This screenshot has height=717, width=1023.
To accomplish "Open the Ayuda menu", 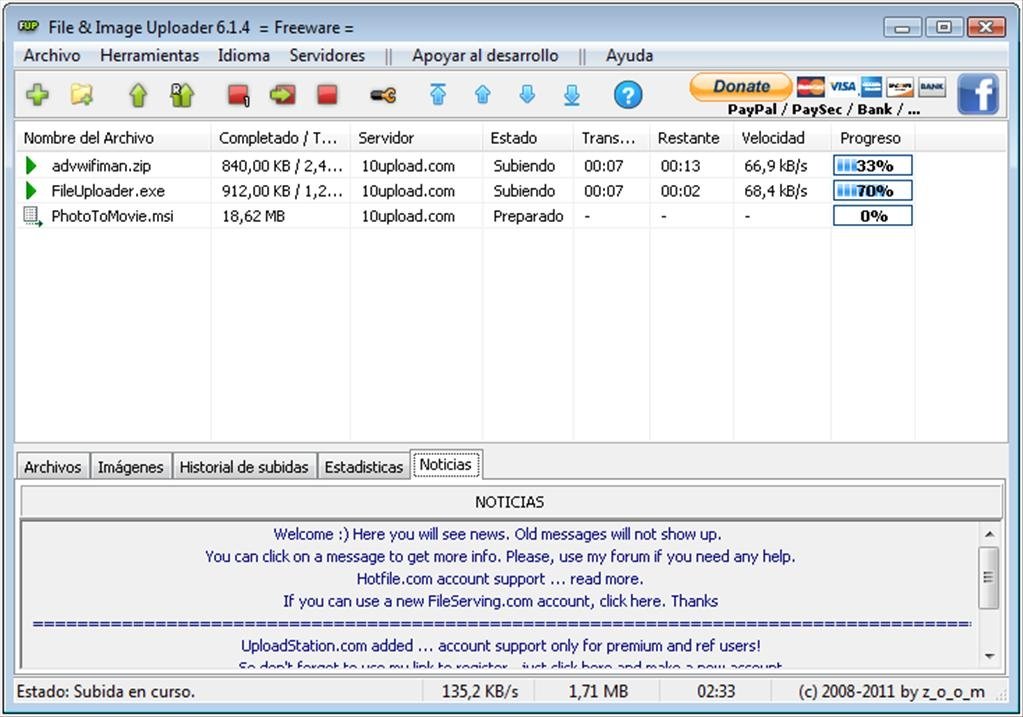I will (629, 55).
